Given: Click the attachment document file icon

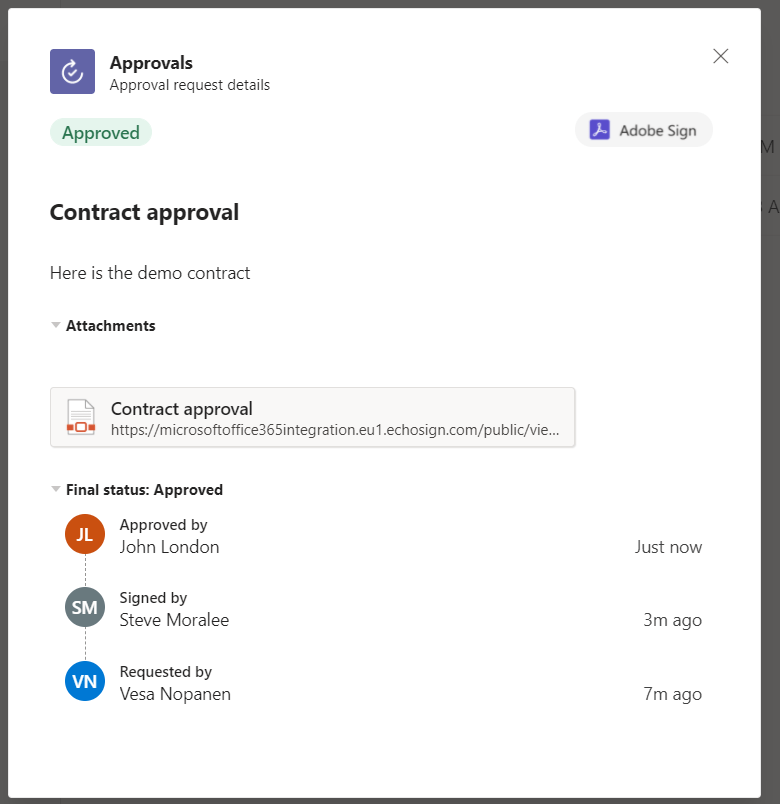Looking at the screenshot, I should 80,417.
